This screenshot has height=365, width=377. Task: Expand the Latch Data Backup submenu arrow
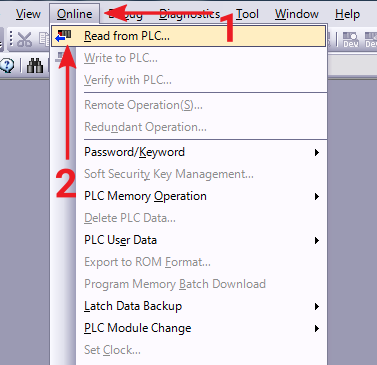pos(317,307)
